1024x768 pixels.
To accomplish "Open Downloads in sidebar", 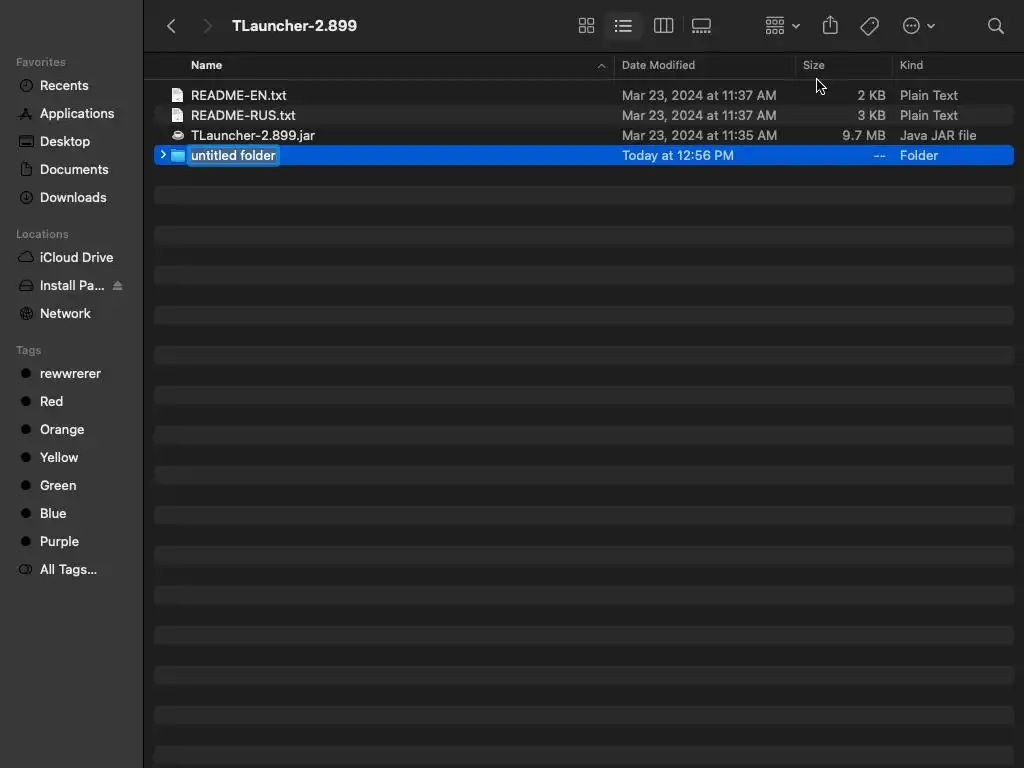I will pos(73,198).
